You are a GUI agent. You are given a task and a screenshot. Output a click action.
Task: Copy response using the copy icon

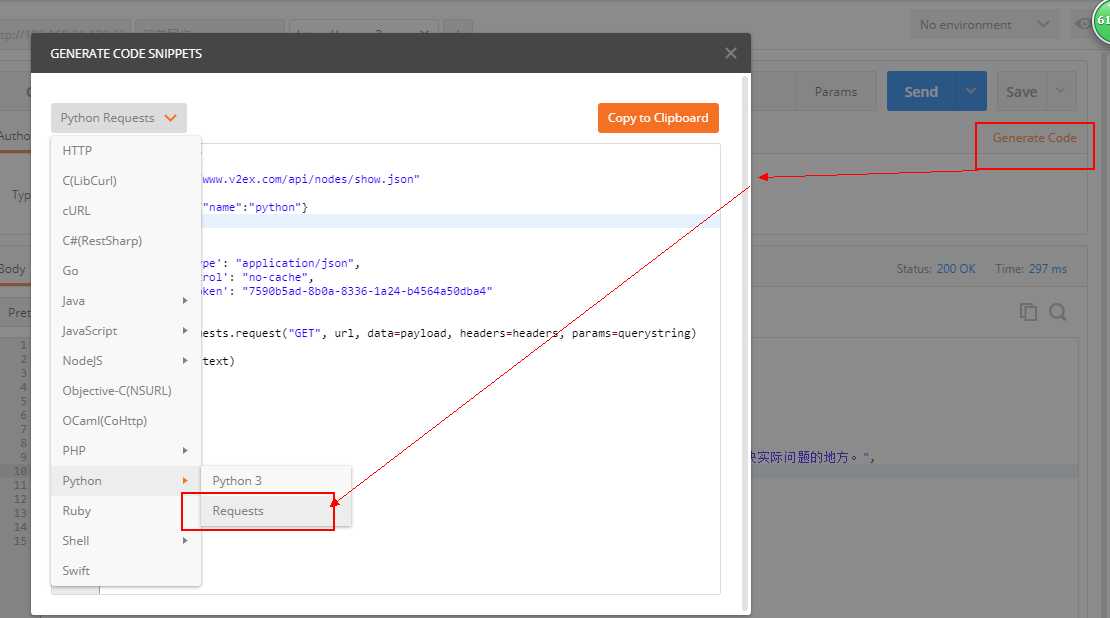coord(1028,312)
